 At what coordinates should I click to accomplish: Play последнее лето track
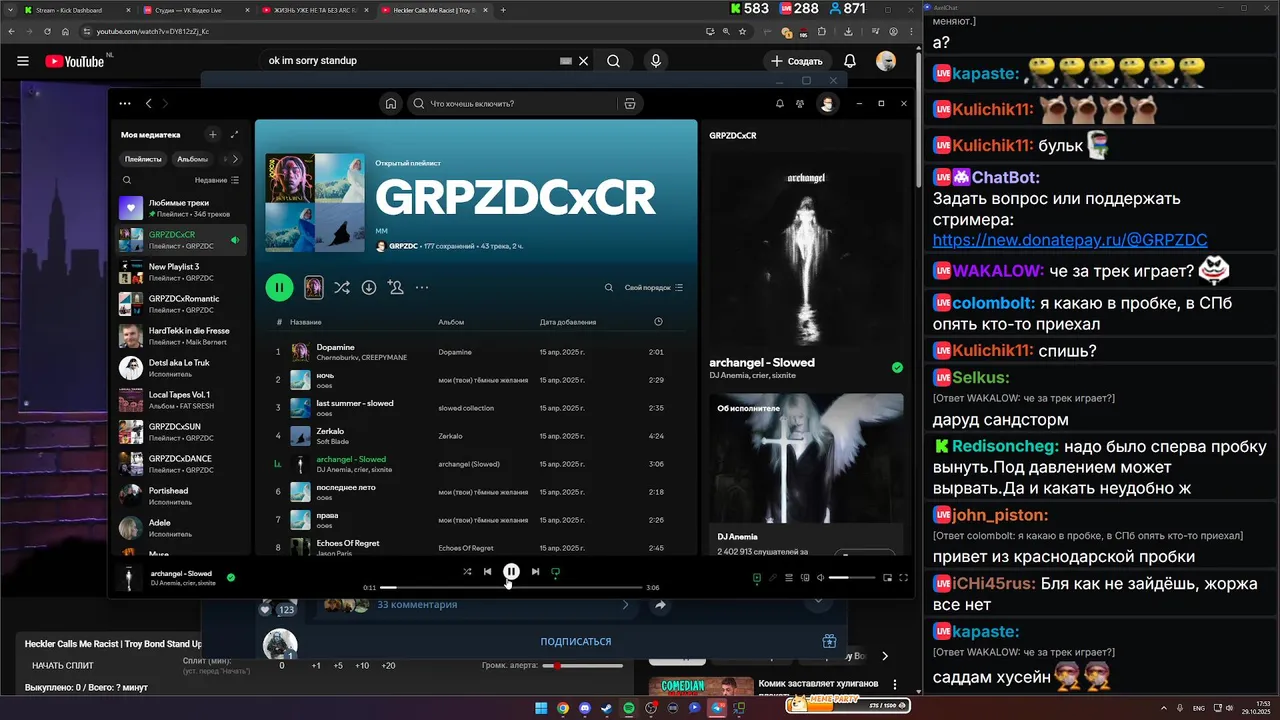point(476,492)
